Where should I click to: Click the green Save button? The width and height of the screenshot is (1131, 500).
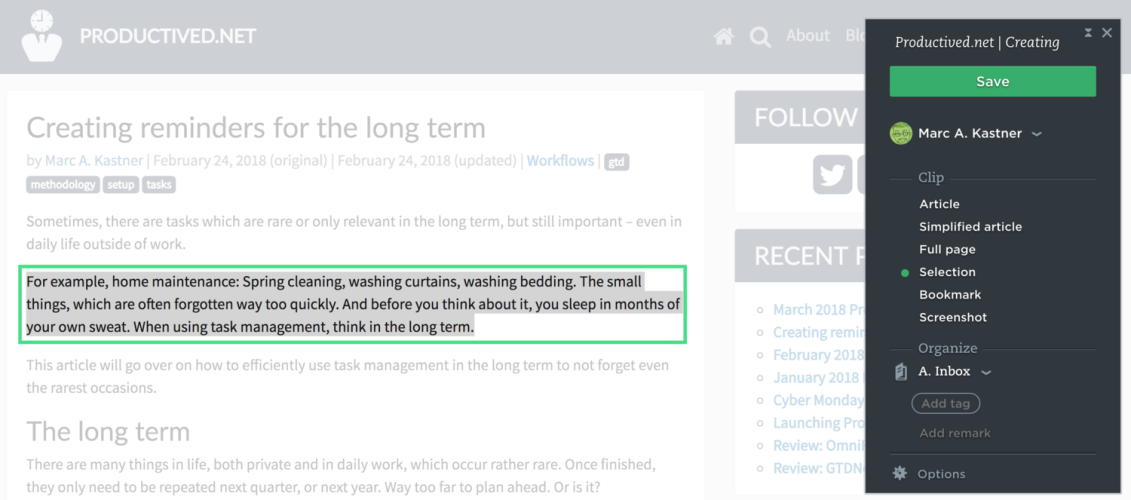pos(993,82)
